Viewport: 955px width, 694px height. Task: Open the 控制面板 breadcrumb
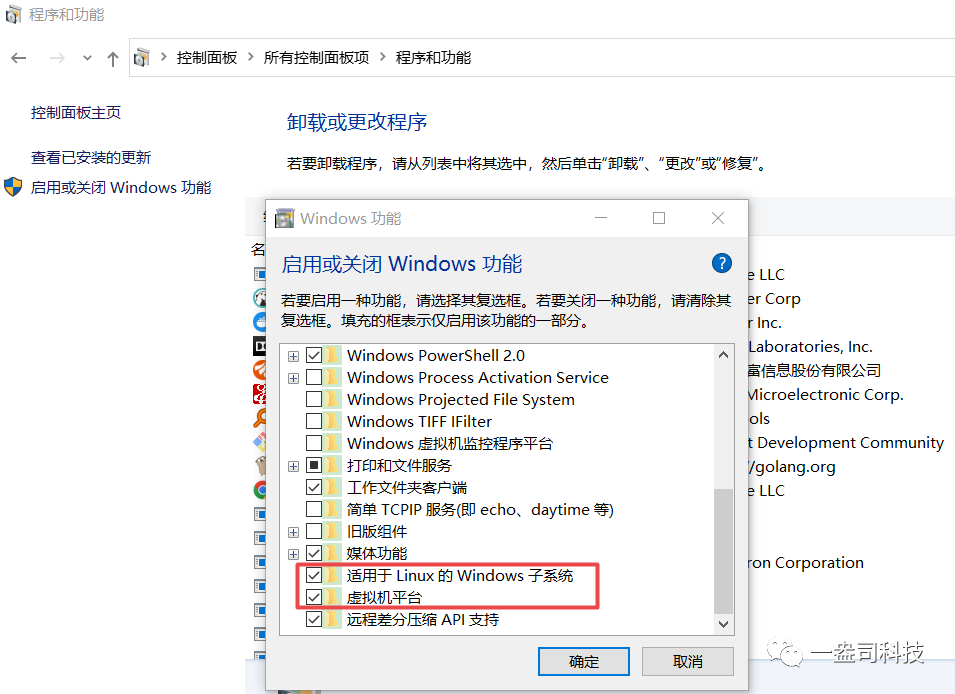(x=207, y=57)
